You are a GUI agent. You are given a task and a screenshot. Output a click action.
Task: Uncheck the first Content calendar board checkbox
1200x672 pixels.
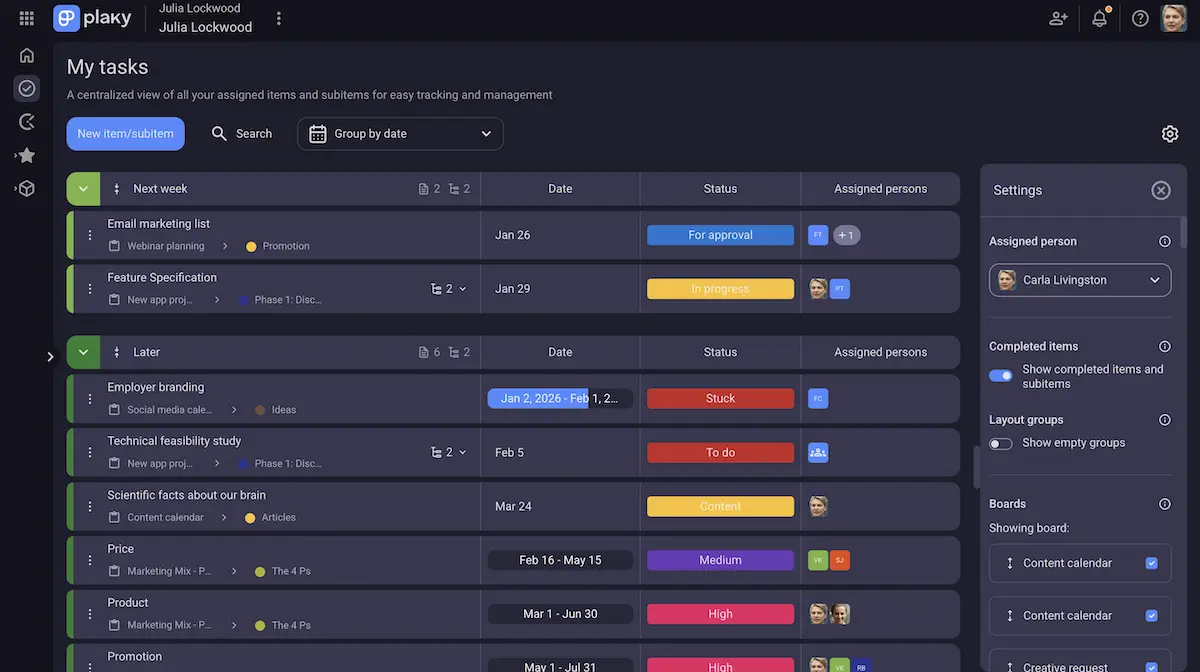point(1154,562)
